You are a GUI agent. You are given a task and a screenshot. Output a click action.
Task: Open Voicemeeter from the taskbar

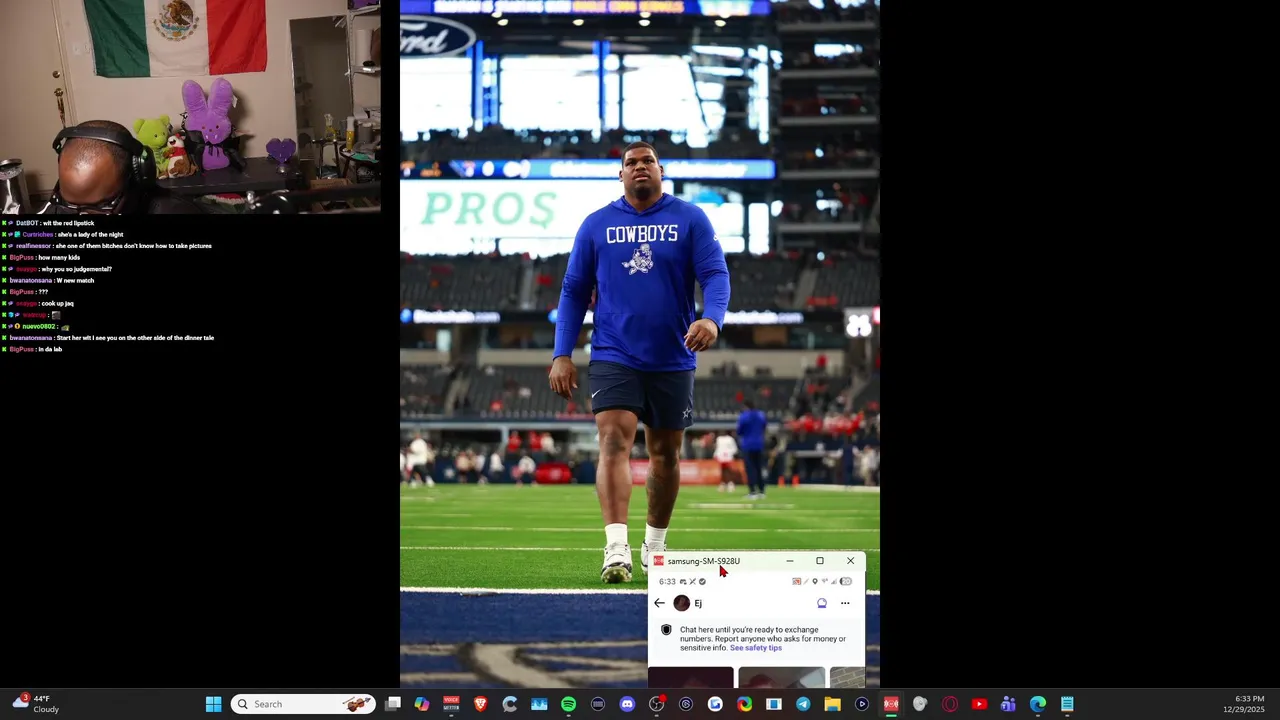tap(451, 704)
